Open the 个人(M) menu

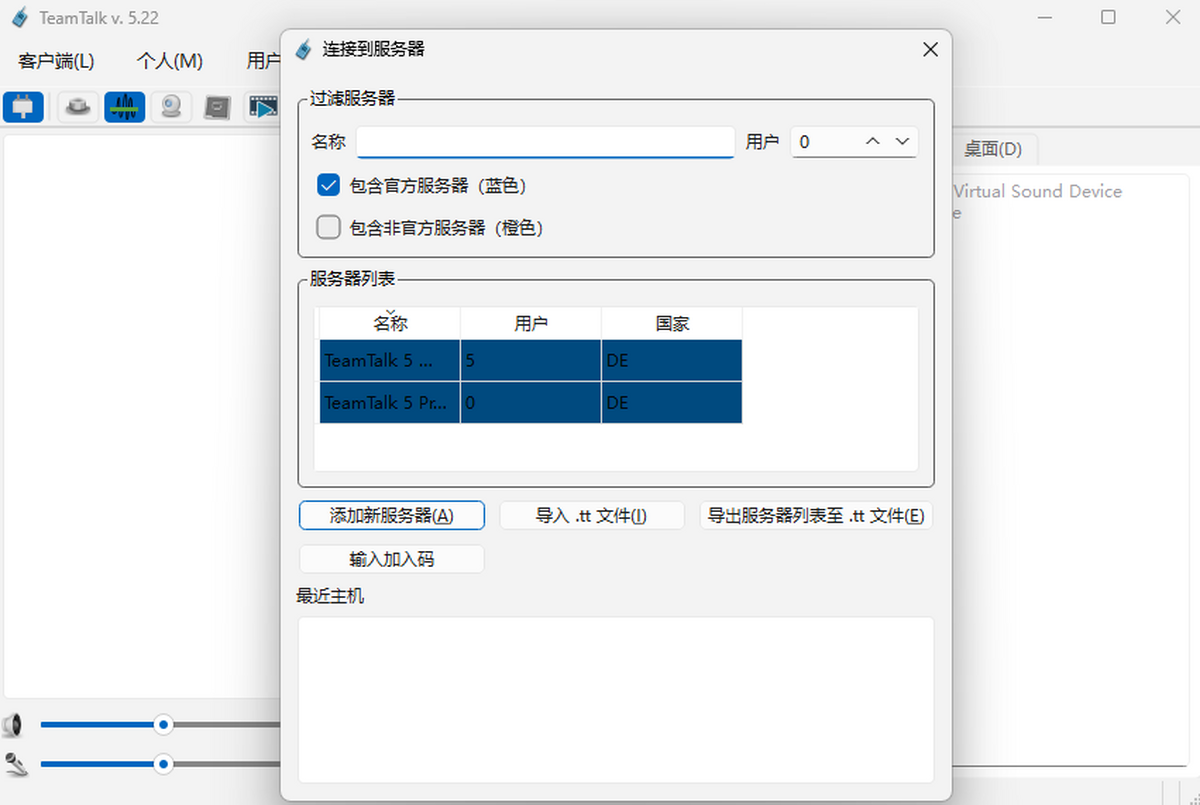170,61
